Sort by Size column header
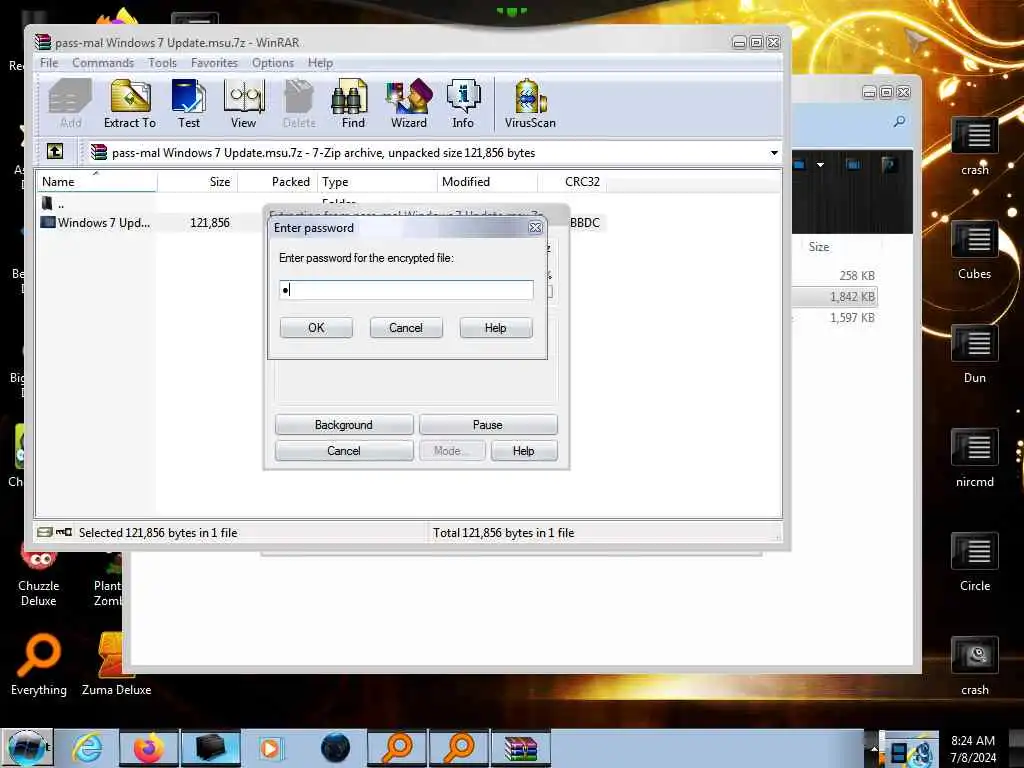Image resolution: width=1024 pixels, height=768 pixels. [197, 182]
